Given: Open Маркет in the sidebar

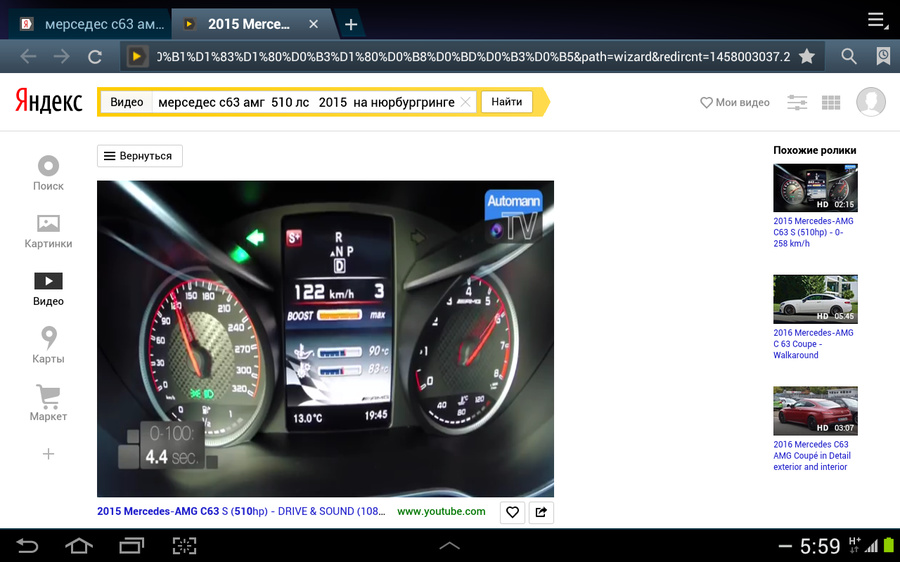Looking at the screenshot, I should coord(48,404).
